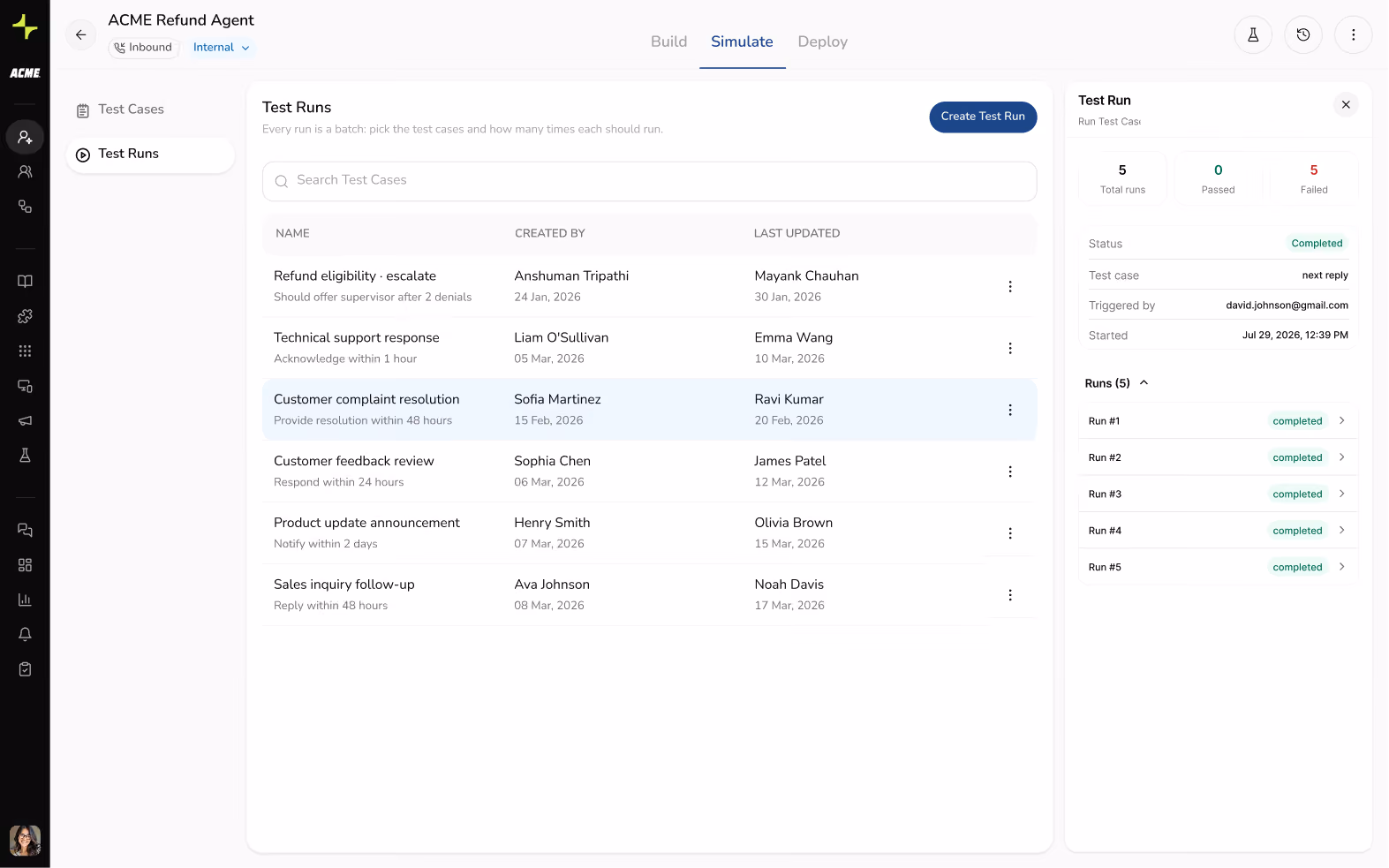Click Anshuman Tripathi creator name
The height and width of the screenshot is (868, 1389).
coord(571,275)
